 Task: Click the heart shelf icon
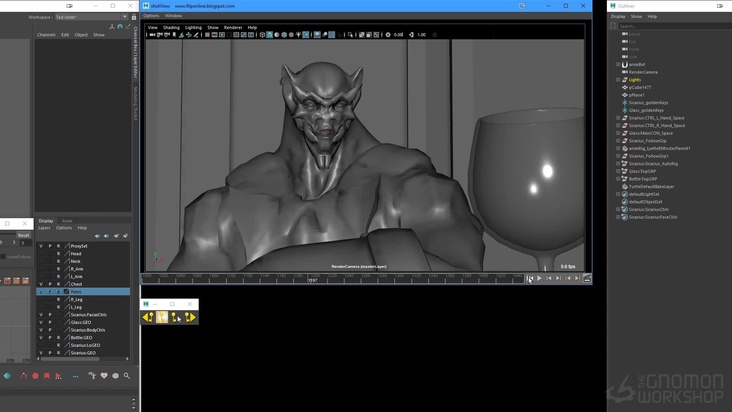(104, 376)
